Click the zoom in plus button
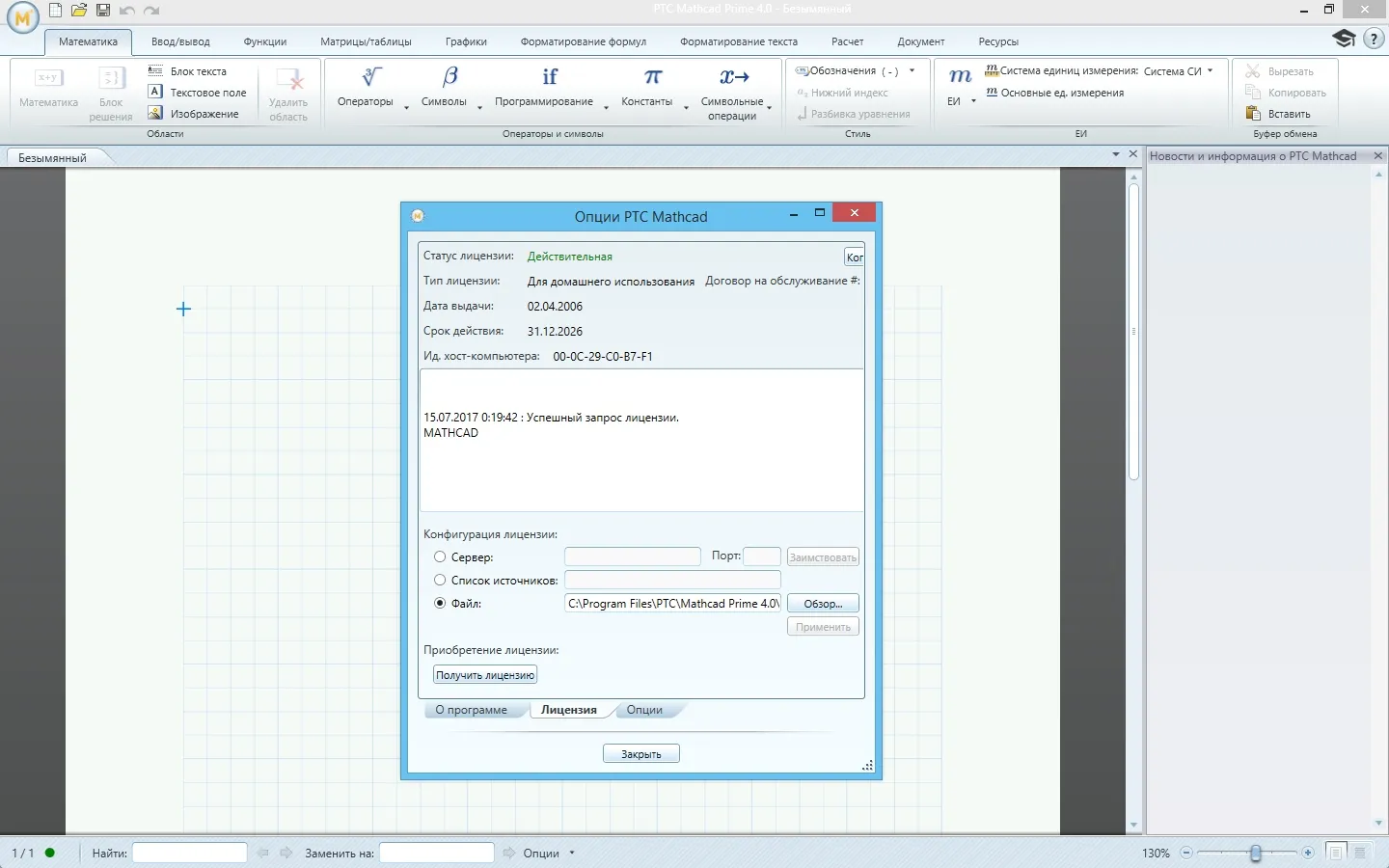Viewport: 1389px width, 868px height. click(1308, 853)
